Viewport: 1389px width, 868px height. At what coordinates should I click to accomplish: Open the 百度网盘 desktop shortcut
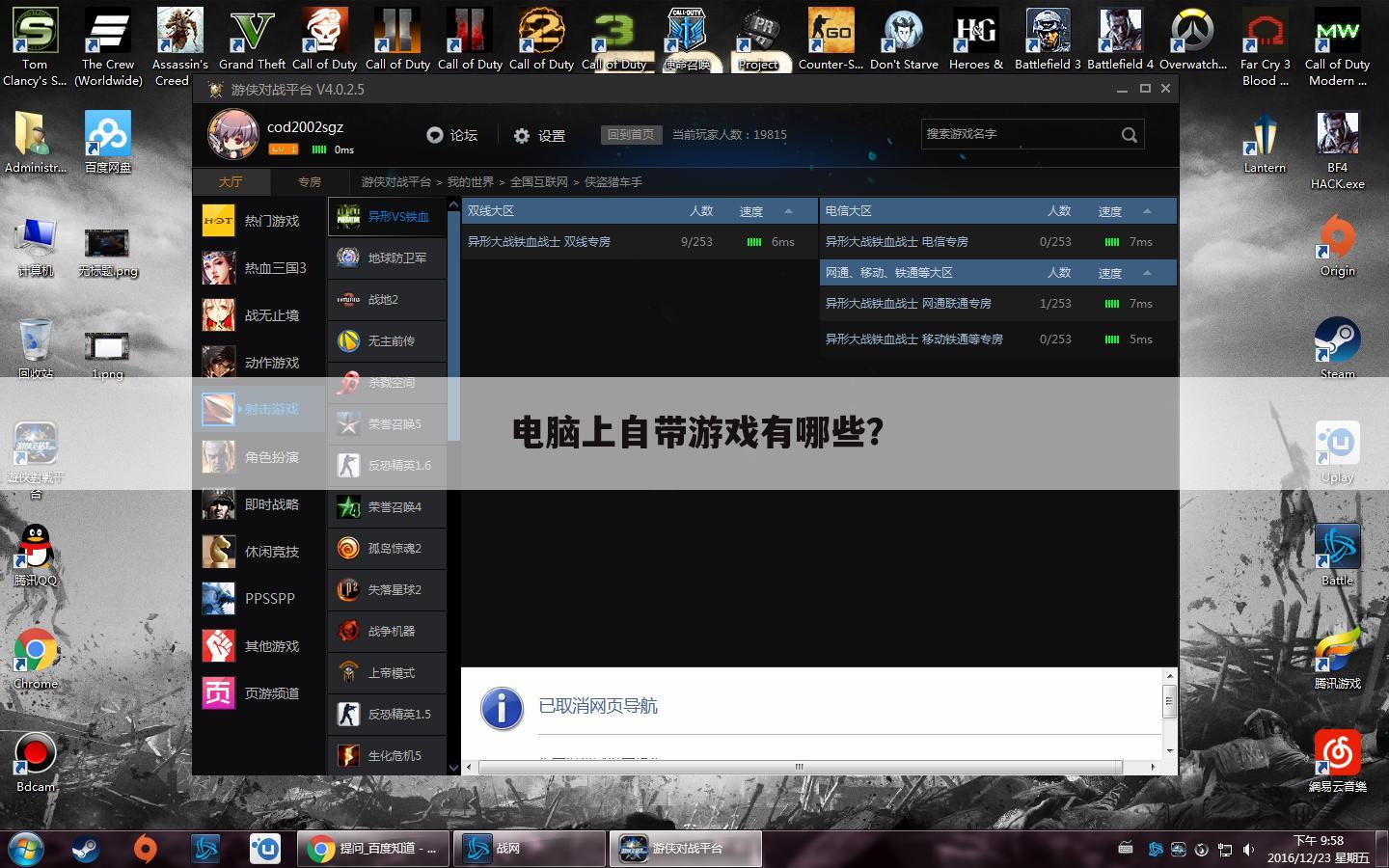108,143
